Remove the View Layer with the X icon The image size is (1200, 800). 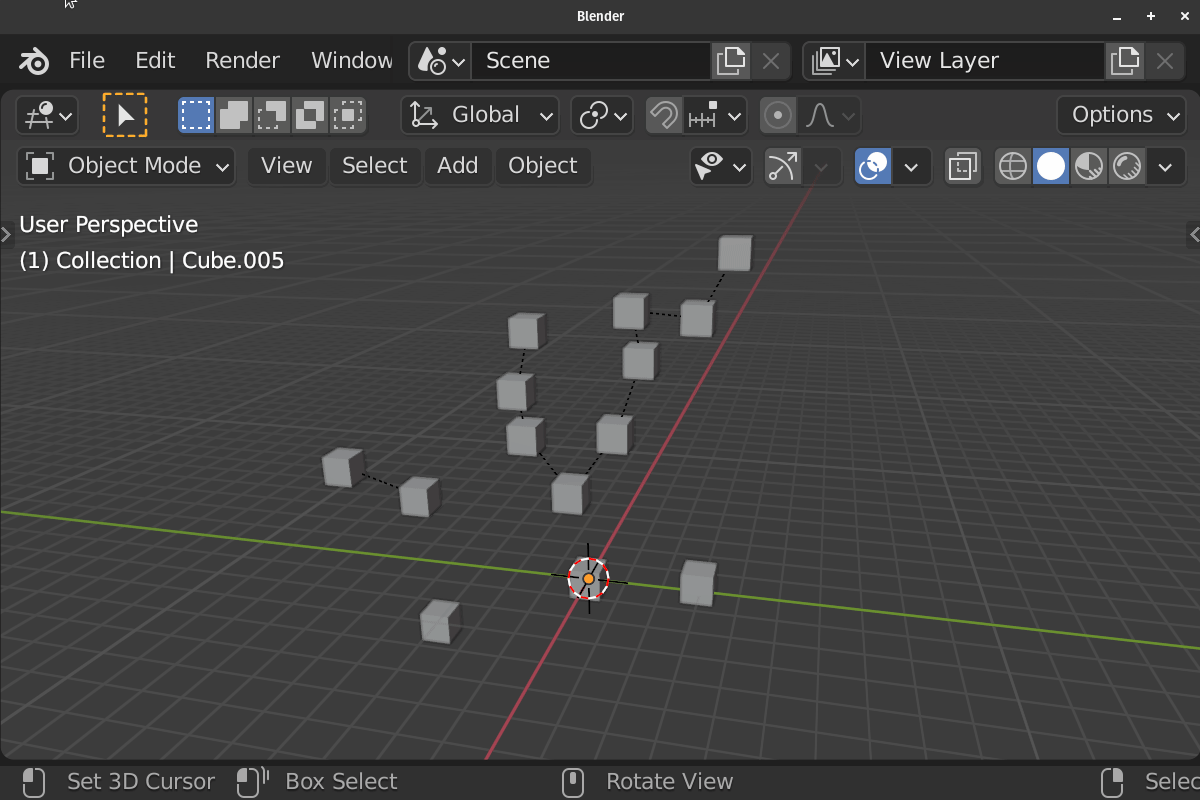(1165, 61)
